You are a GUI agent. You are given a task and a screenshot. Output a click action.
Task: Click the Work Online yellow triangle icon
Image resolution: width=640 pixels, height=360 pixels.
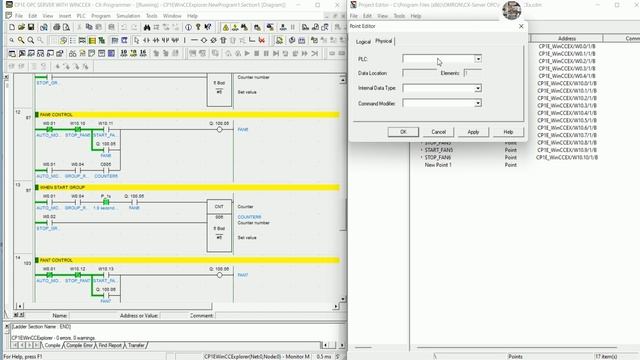pyautogui.click(x=225, y=27)
